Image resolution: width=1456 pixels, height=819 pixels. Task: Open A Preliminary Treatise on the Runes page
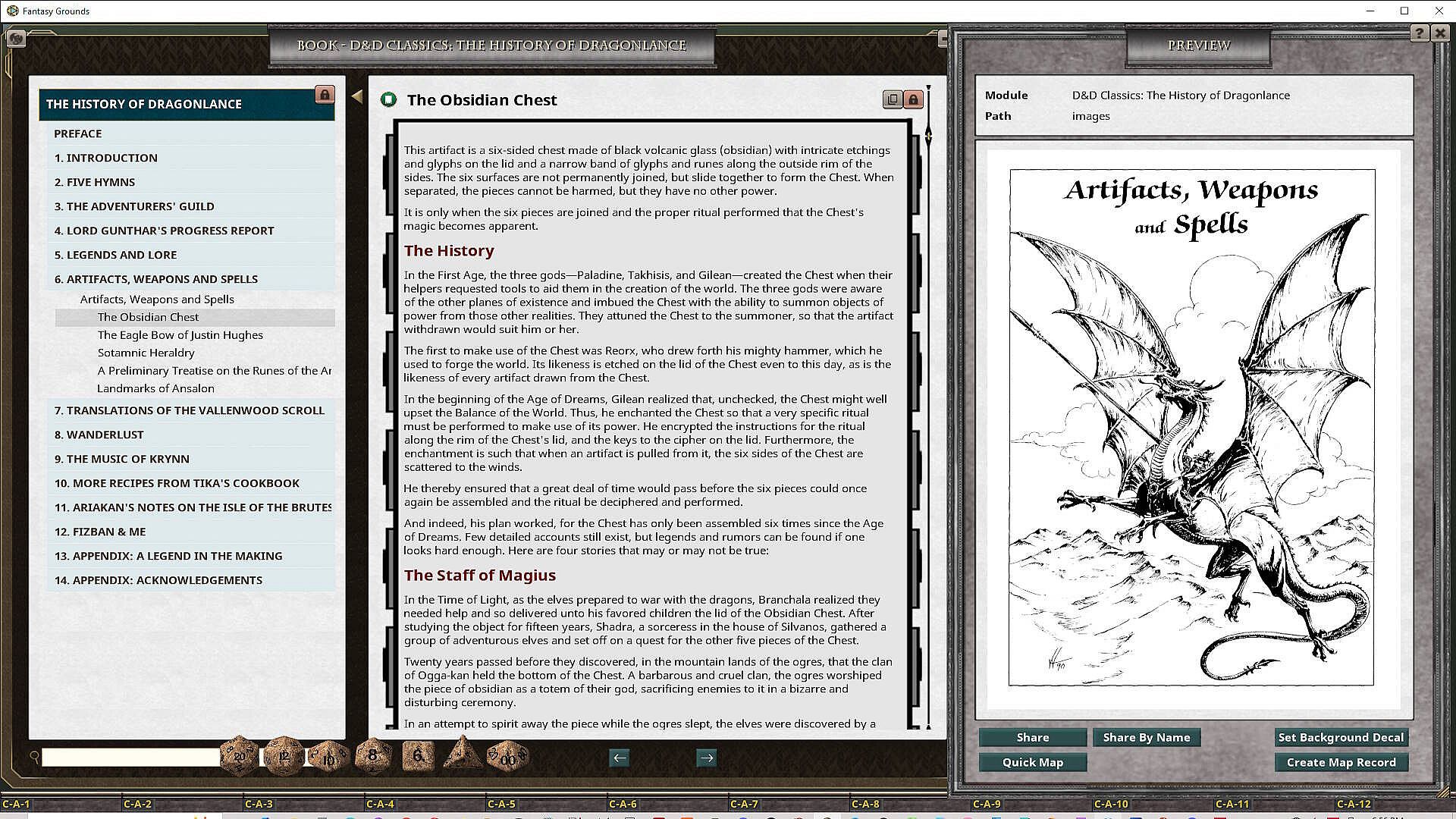click(x=215, y=371)
